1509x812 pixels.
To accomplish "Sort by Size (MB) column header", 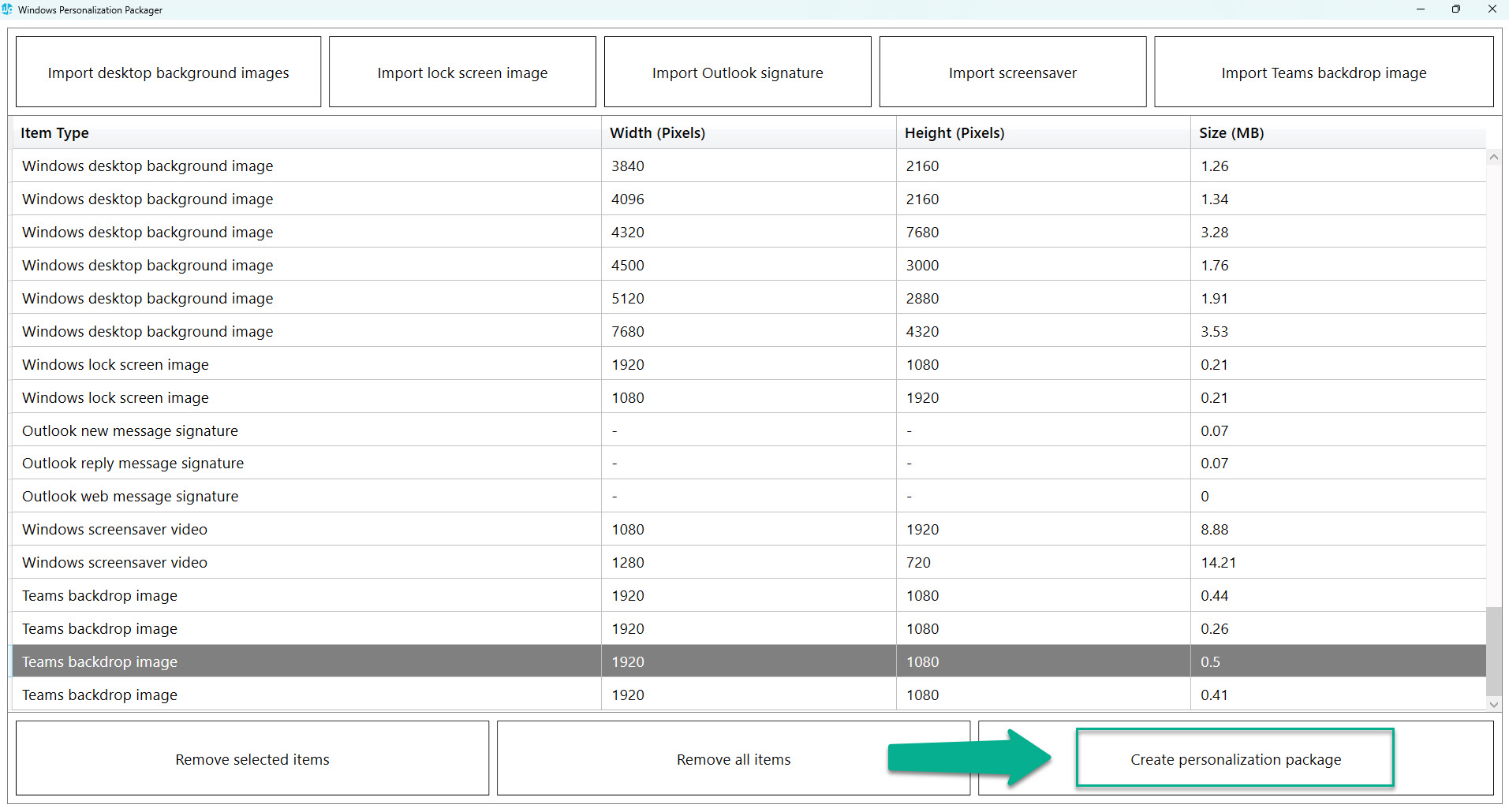I will point(1338,132).
